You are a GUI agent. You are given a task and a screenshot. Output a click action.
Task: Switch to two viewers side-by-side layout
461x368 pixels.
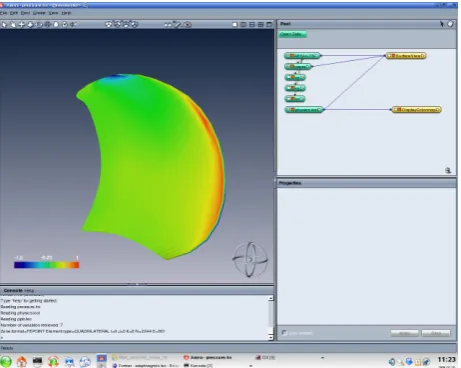[x=244, y=24]
